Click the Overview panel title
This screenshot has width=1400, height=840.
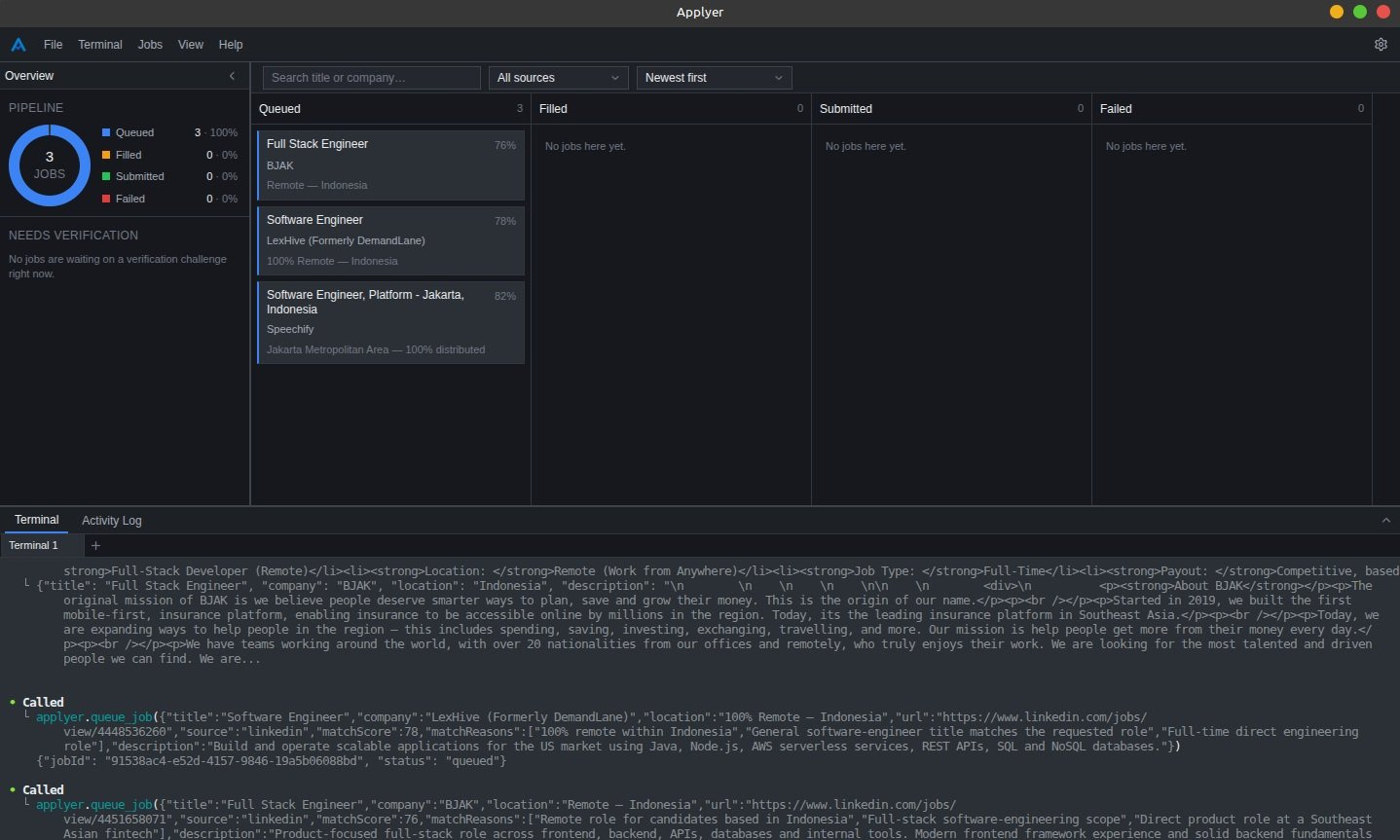click(x=29, y=76)
